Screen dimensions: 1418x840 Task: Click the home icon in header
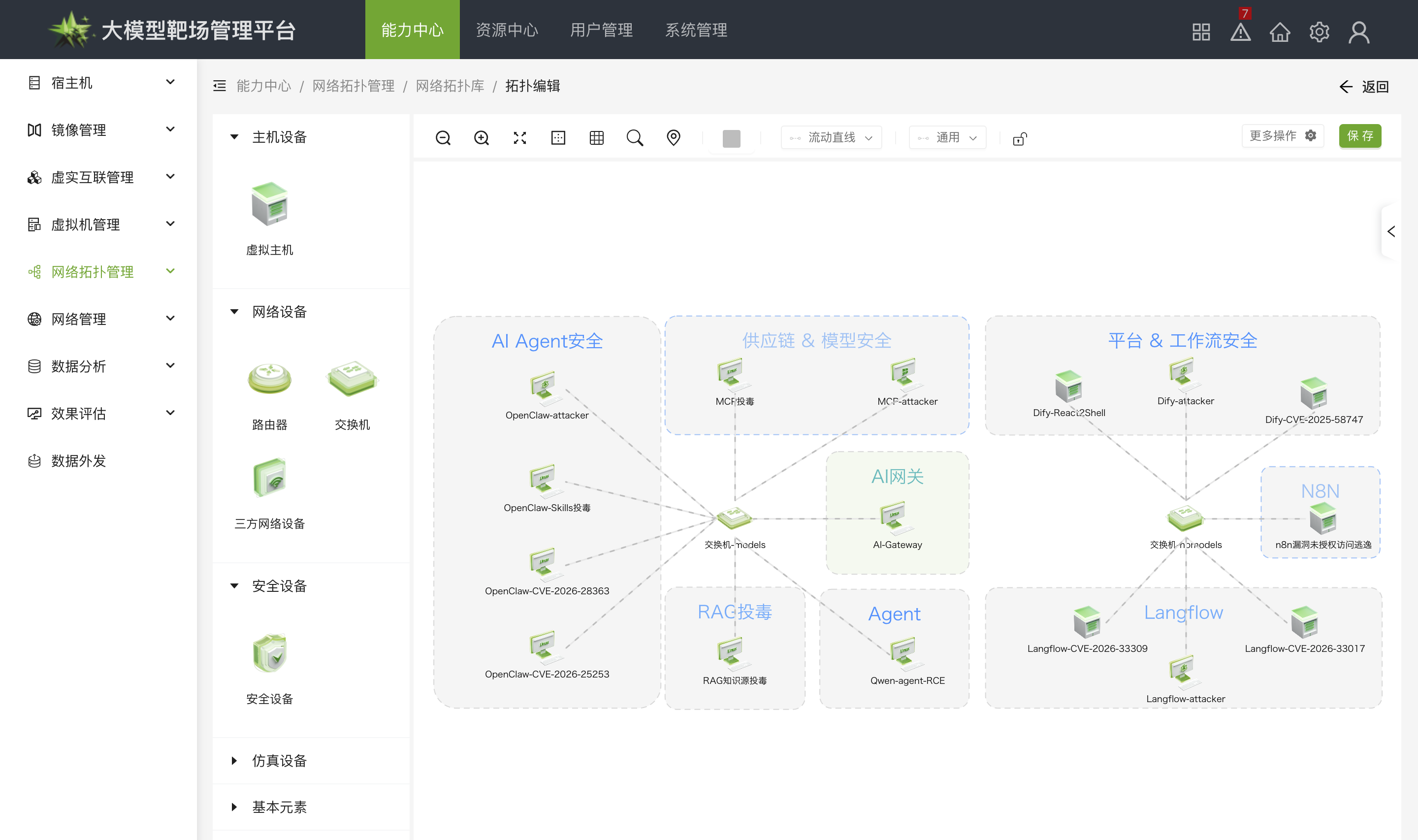click(x=1280, y=32)
